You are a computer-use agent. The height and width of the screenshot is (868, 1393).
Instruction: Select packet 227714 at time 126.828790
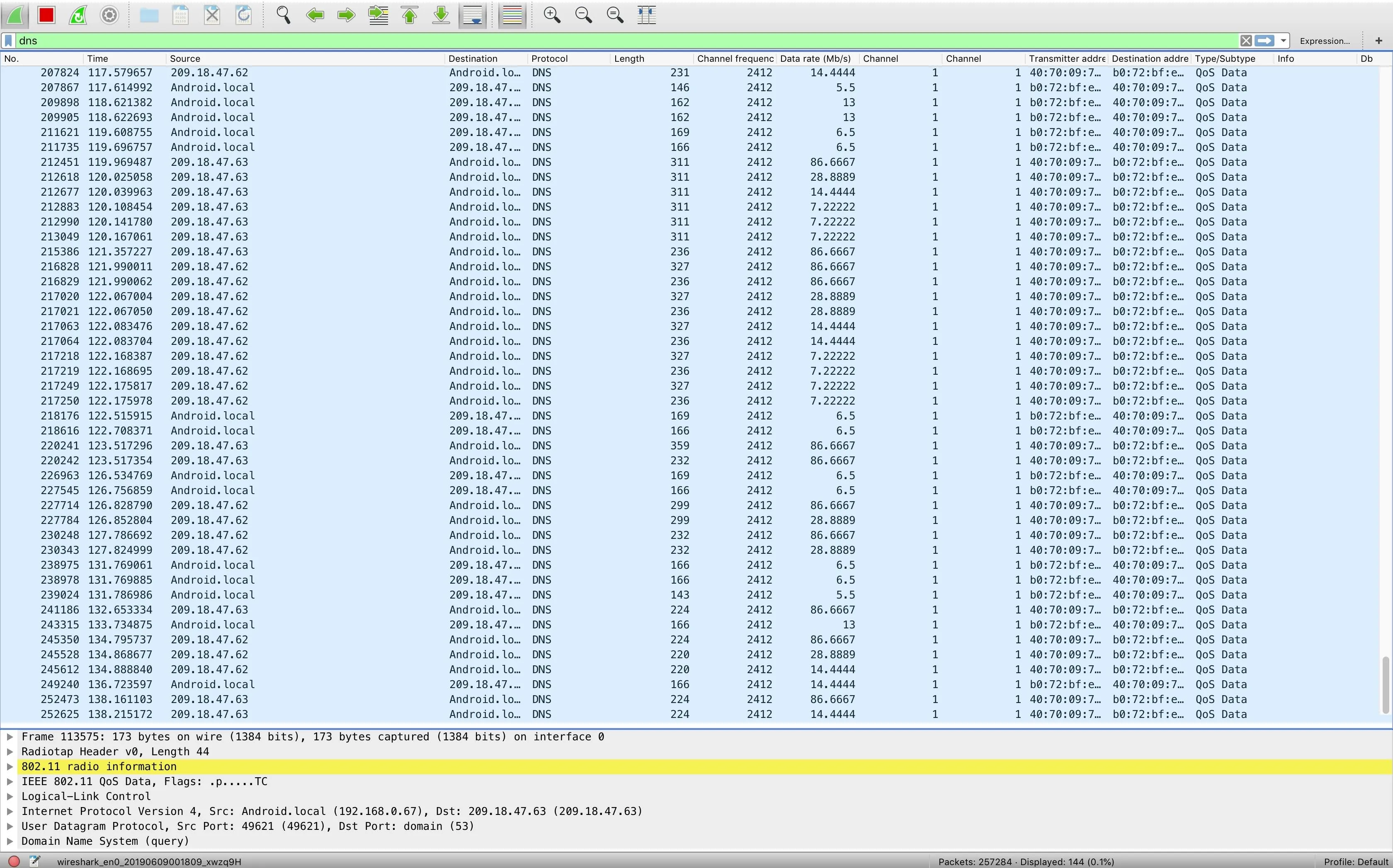tap(689, 505)
